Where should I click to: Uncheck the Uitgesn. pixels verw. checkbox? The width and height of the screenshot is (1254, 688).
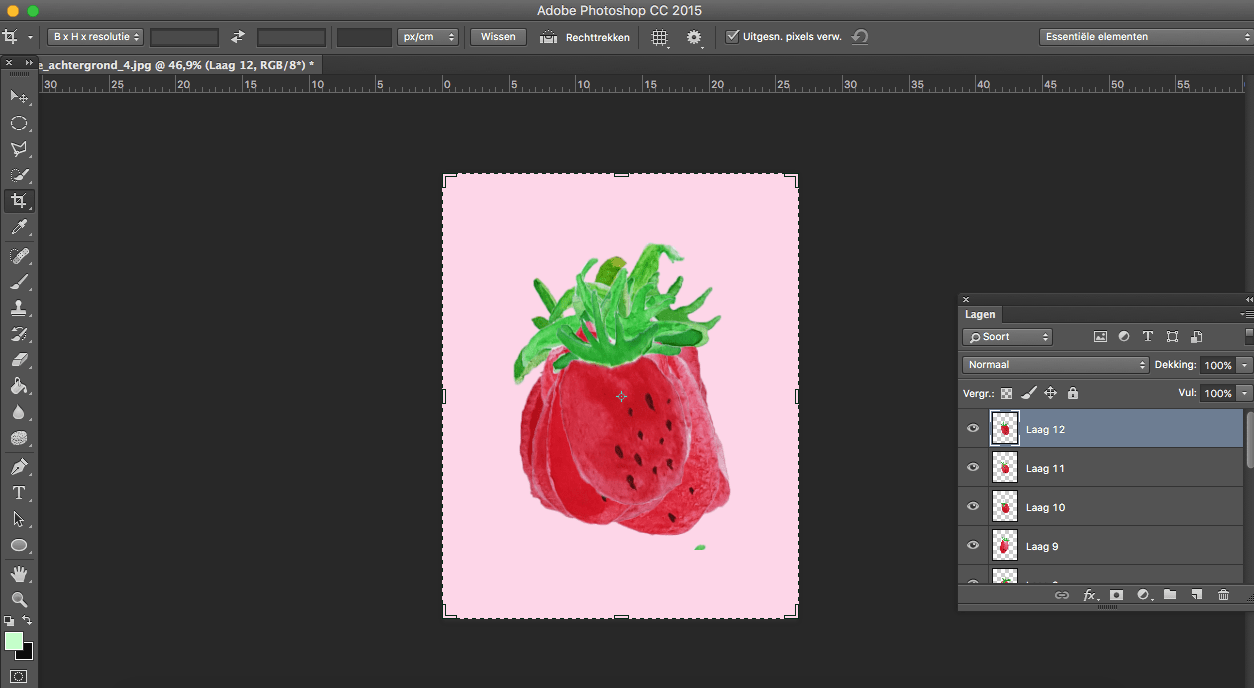pos(733,37)
